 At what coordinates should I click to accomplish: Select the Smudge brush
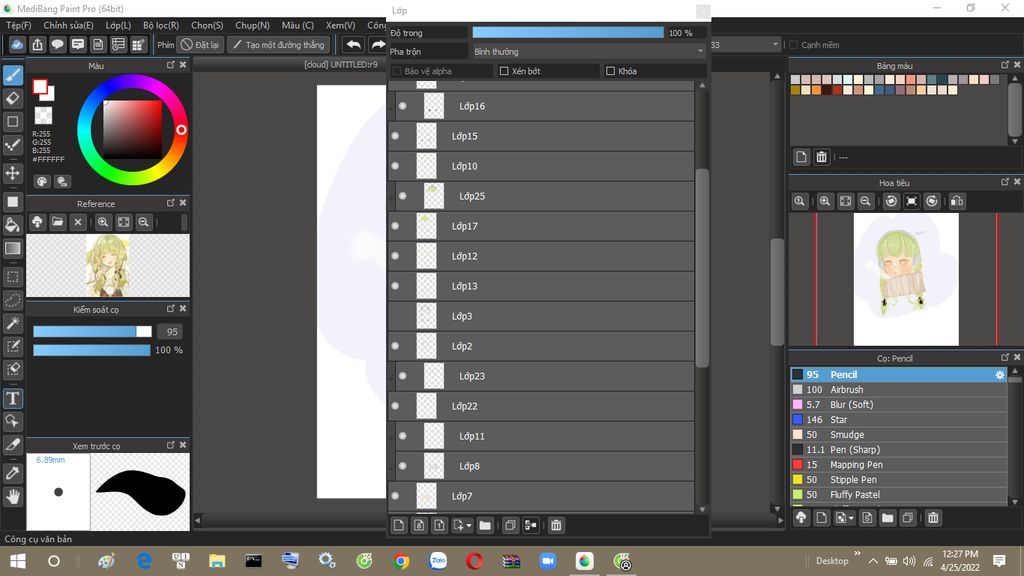point(899,435)
